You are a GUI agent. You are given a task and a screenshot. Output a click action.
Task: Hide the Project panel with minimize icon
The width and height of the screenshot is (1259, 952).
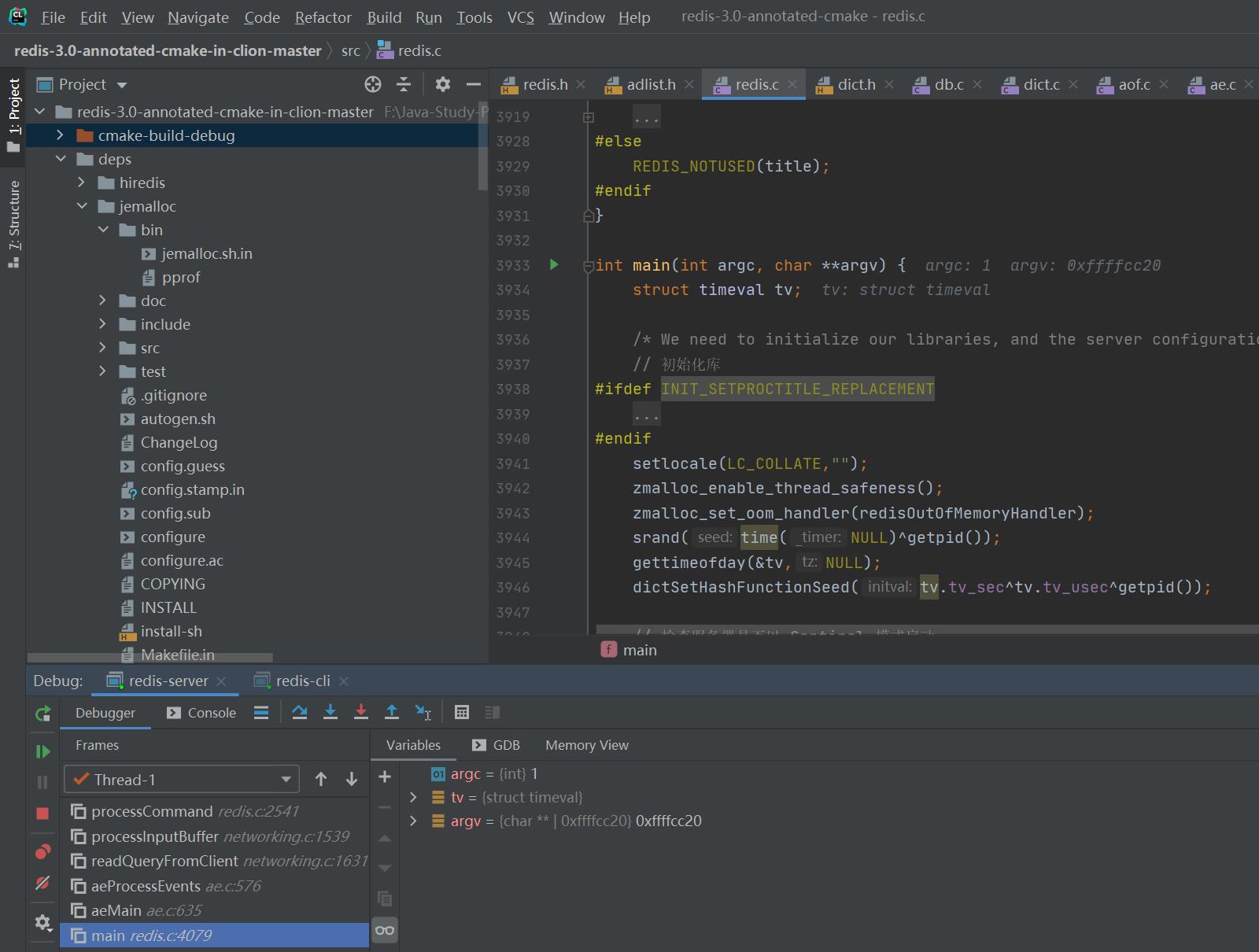(x=474, y=84)
